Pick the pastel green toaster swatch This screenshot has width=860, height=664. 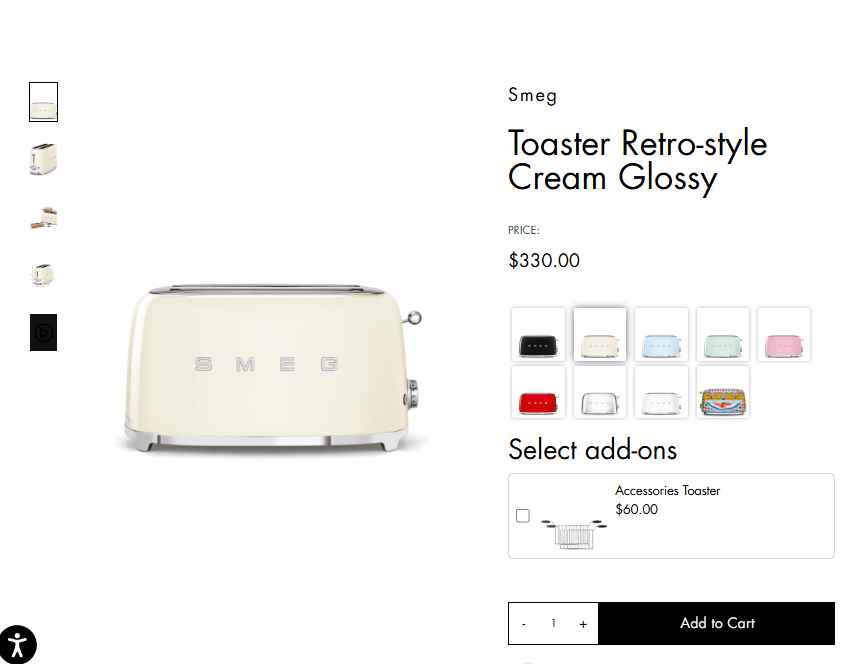point(723,334)
